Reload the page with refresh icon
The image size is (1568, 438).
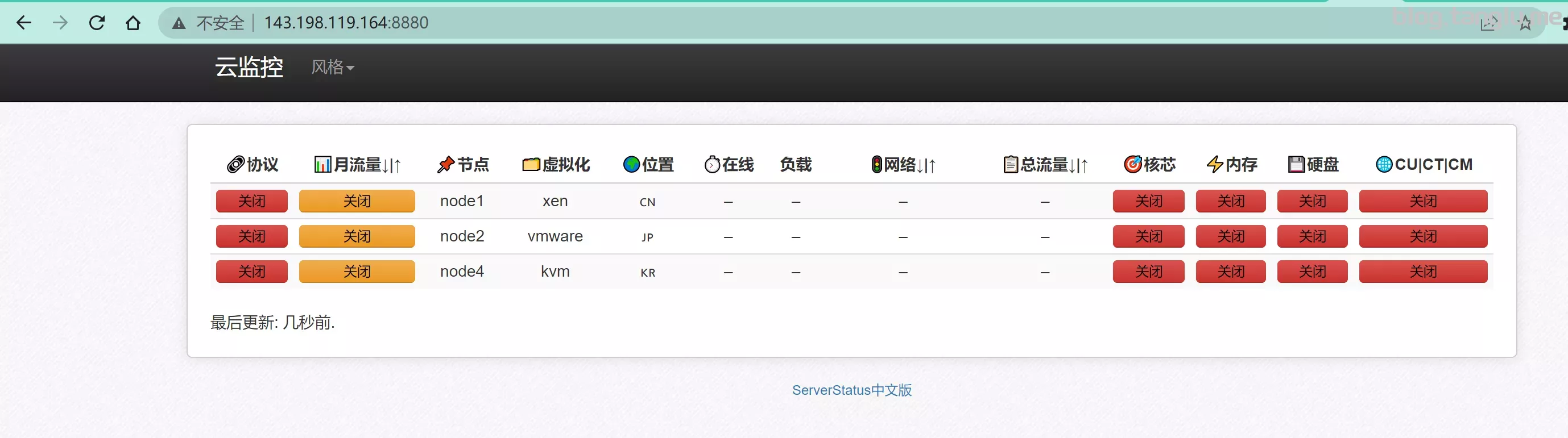pos(97,23)
